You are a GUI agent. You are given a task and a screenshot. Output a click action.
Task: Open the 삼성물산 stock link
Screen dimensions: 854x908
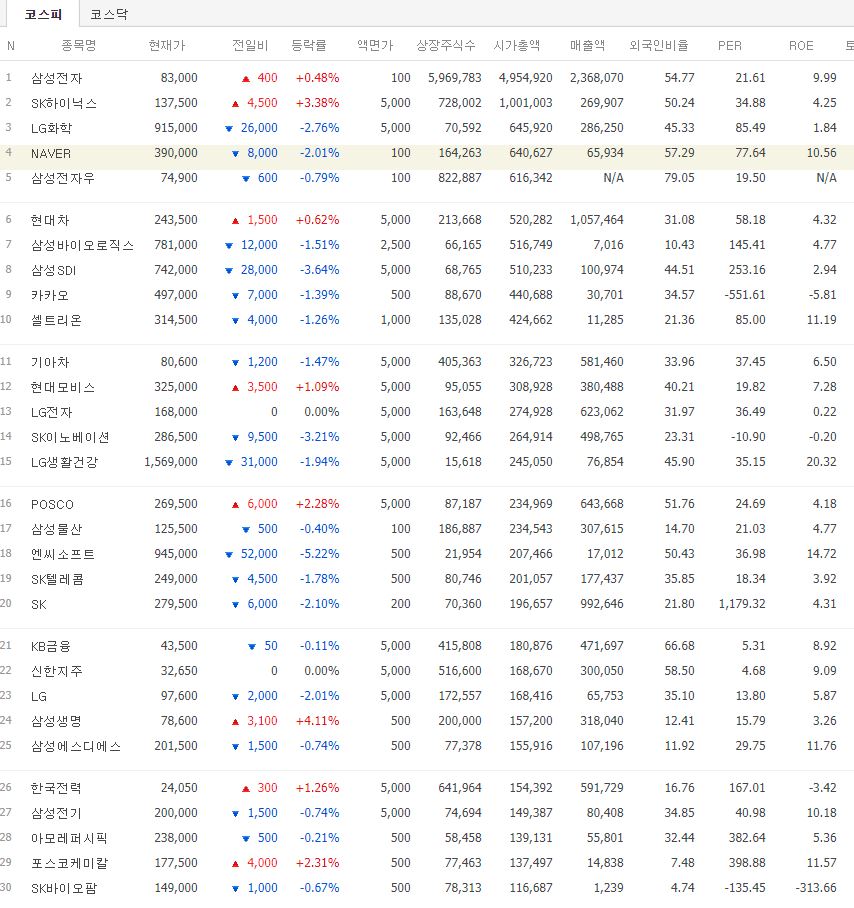tap(57, 529)
